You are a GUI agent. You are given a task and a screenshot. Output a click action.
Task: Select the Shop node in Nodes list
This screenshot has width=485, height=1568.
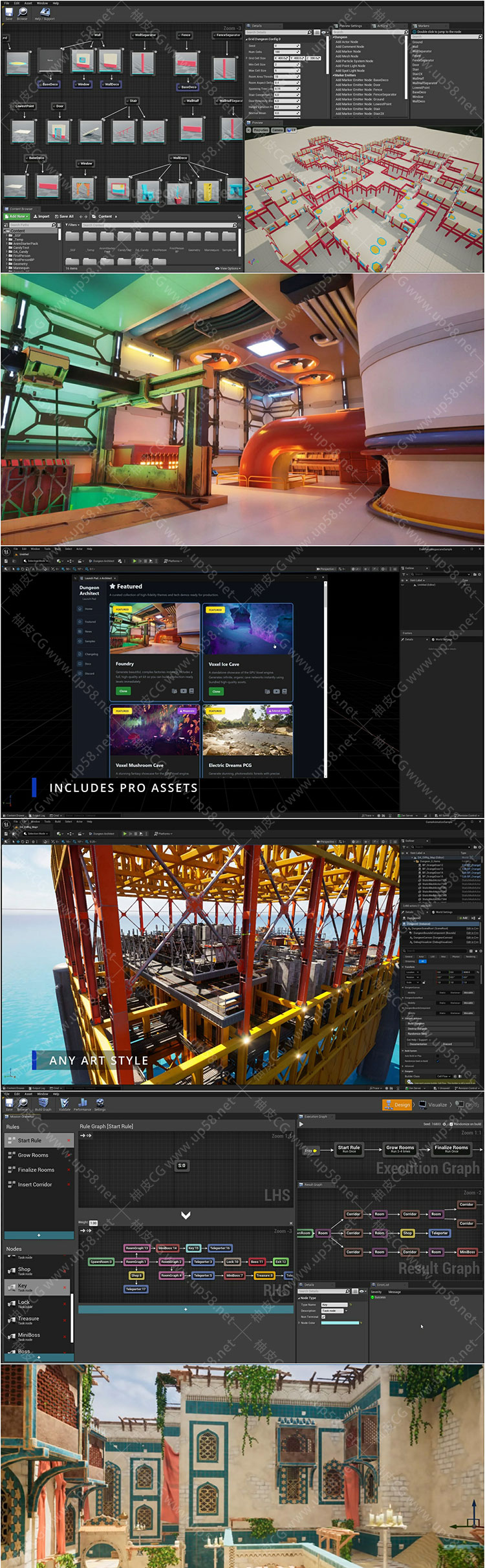pos(37,1271)
